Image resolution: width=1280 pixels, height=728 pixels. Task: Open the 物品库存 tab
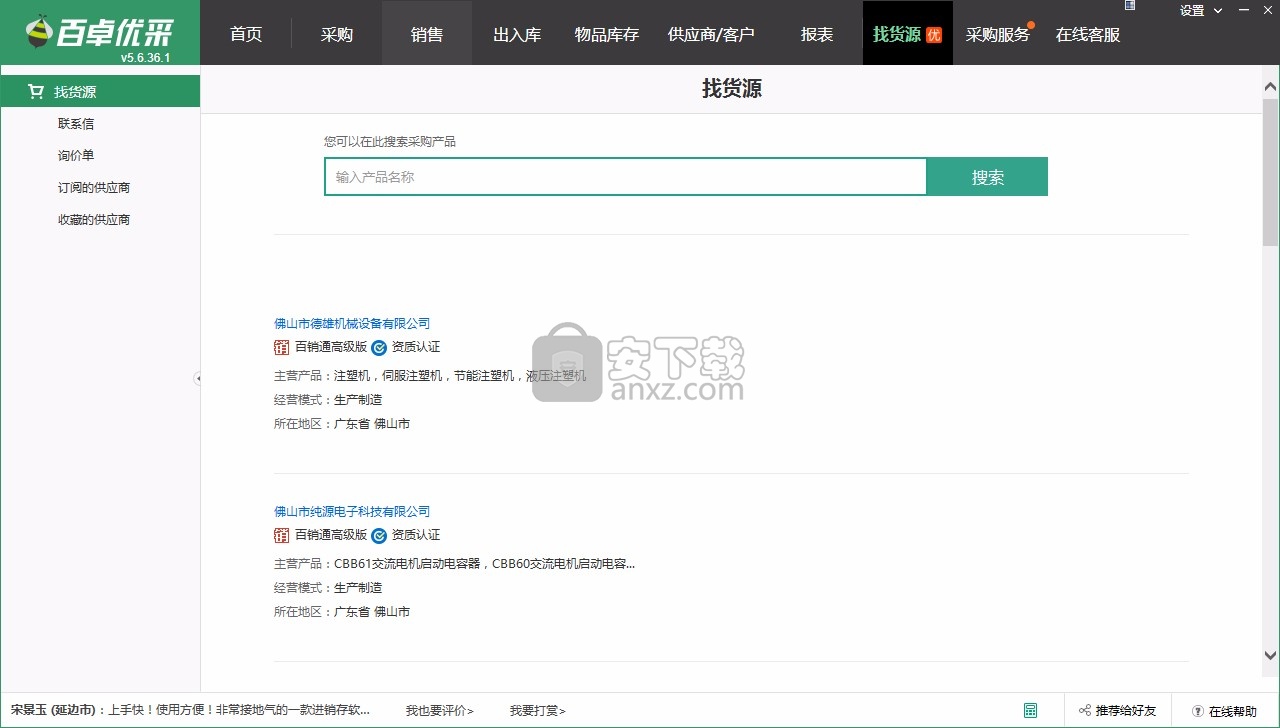(x=607, y=34)
